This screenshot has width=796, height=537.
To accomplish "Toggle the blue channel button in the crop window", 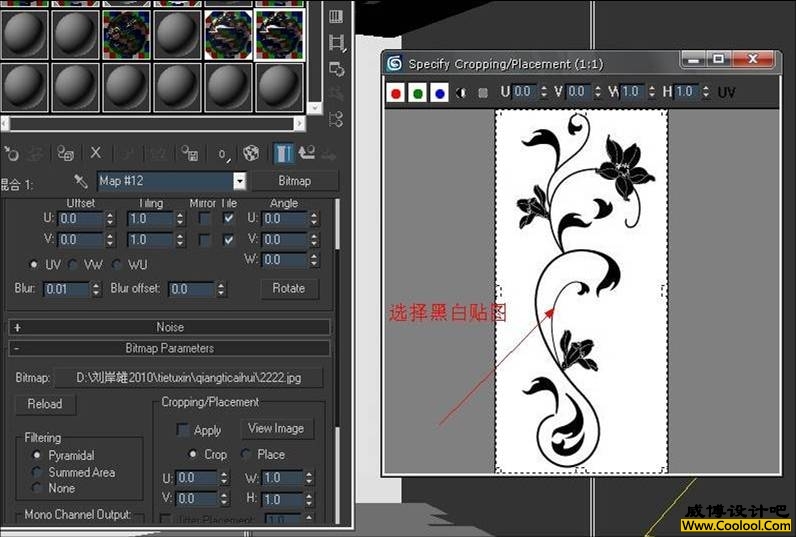I will click(x=439, y=93).
